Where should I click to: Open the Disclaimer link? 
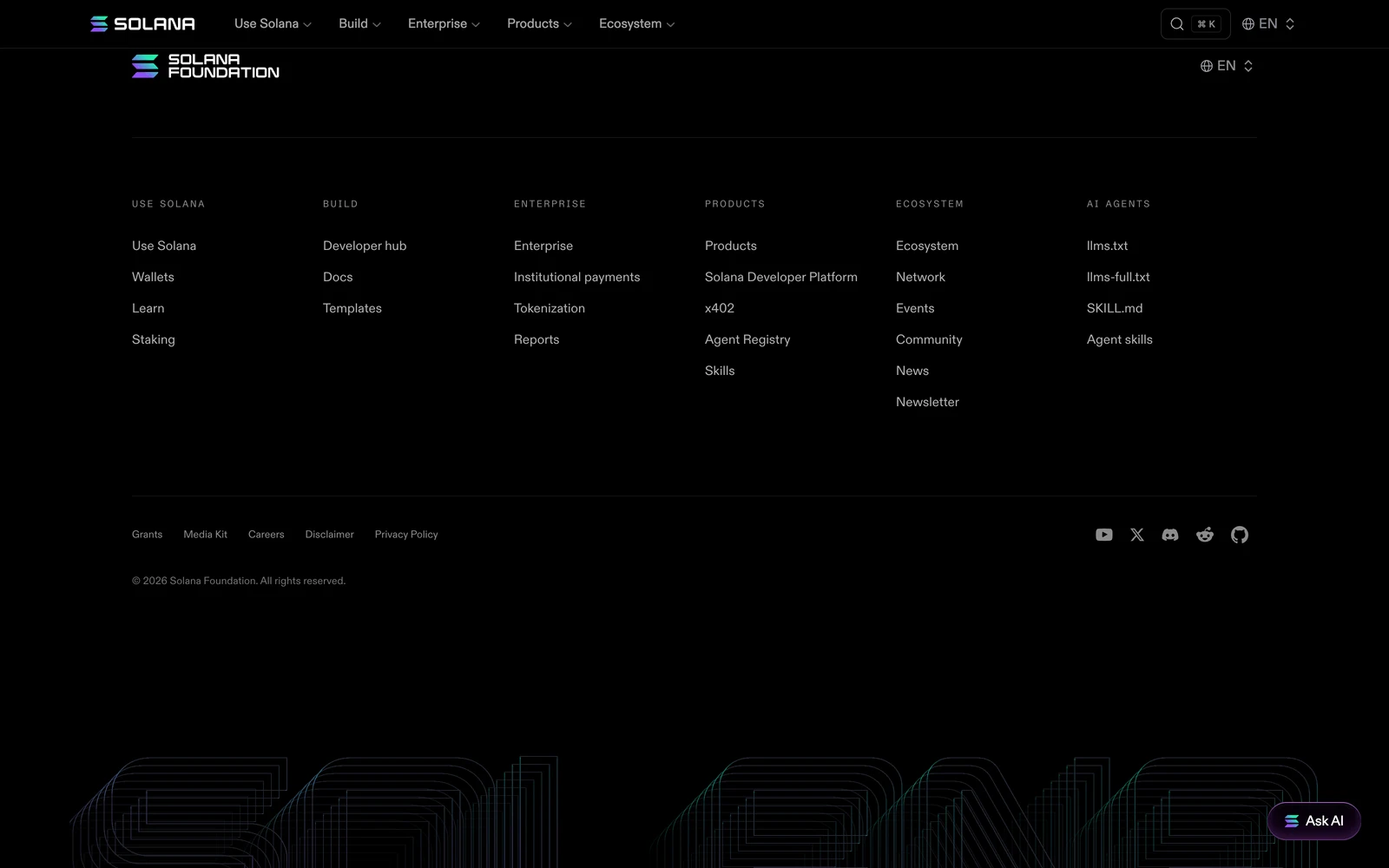pyautogui.click(x=329, y=535)
